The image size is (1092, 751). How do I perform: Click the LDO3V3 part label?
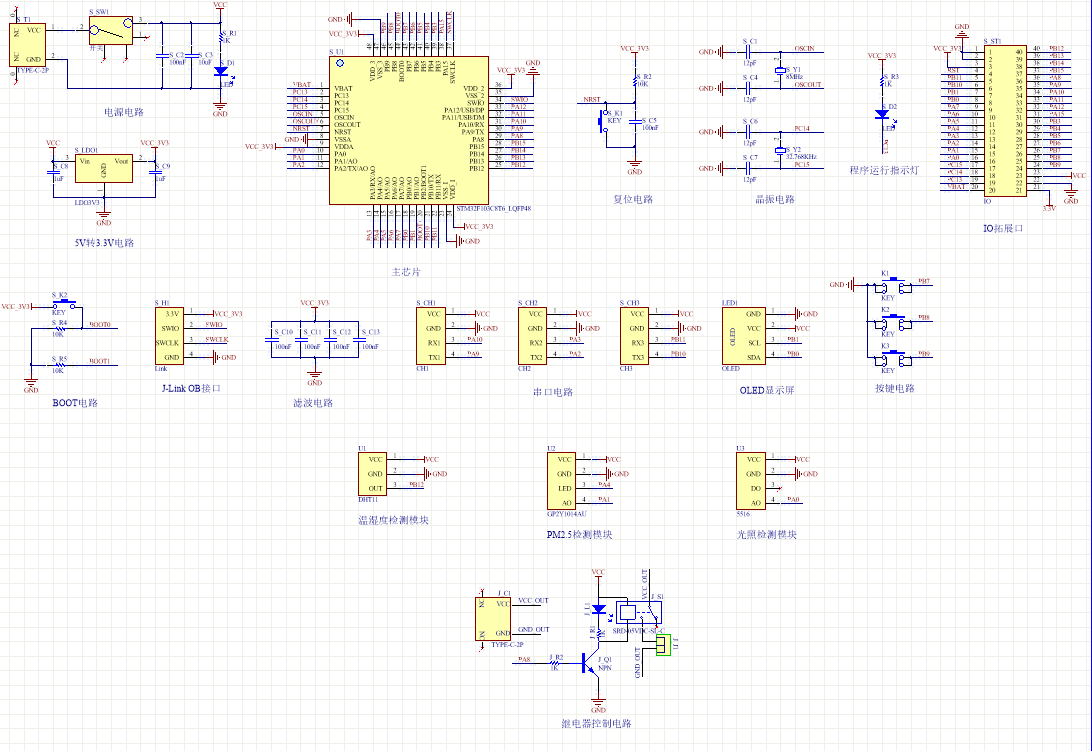pyautogui.click(x=87, y=203)
